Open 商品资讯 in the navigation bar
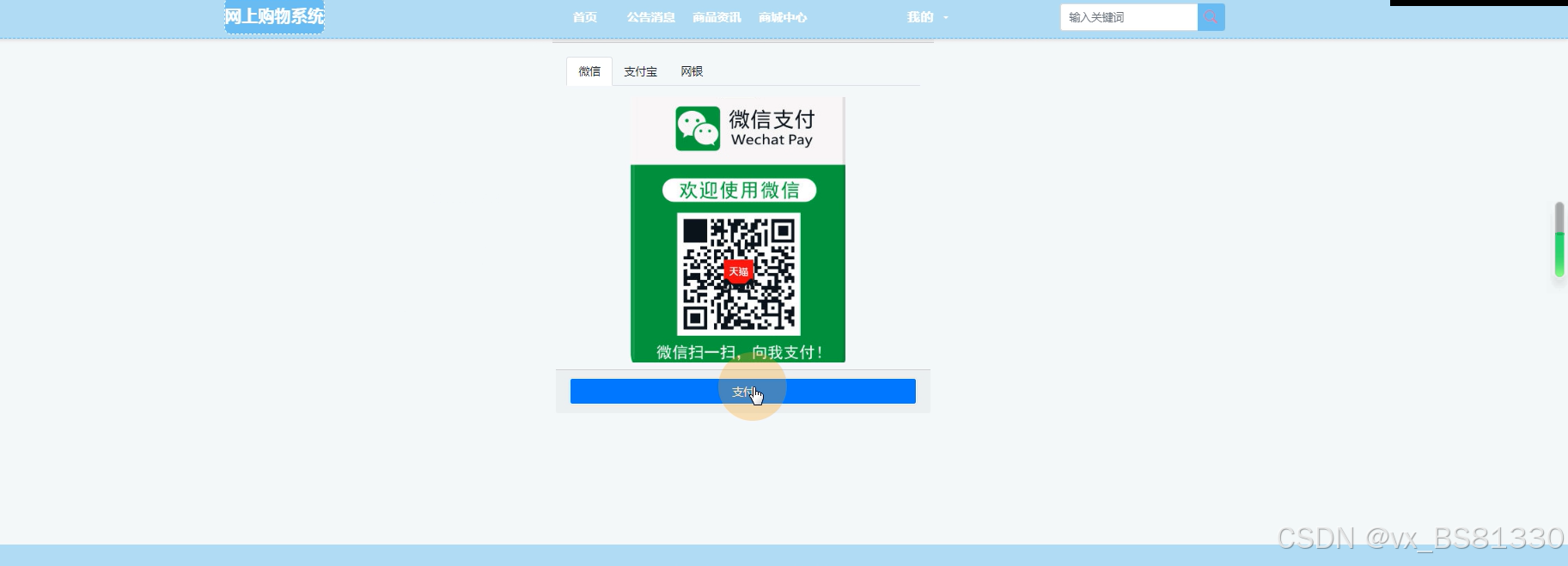The height and width of the screenshot is (566, 1568). coord(717,17)
